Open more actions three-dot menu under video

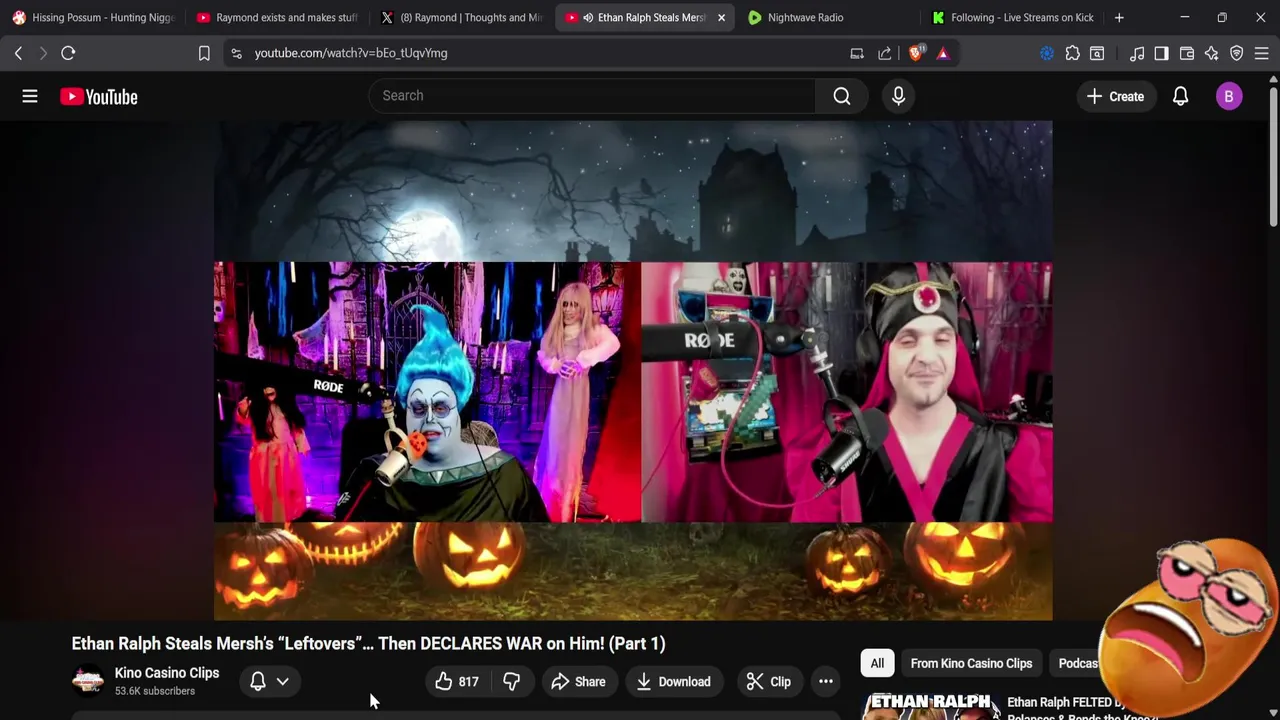pyautogui.click(x=826, y=682)
